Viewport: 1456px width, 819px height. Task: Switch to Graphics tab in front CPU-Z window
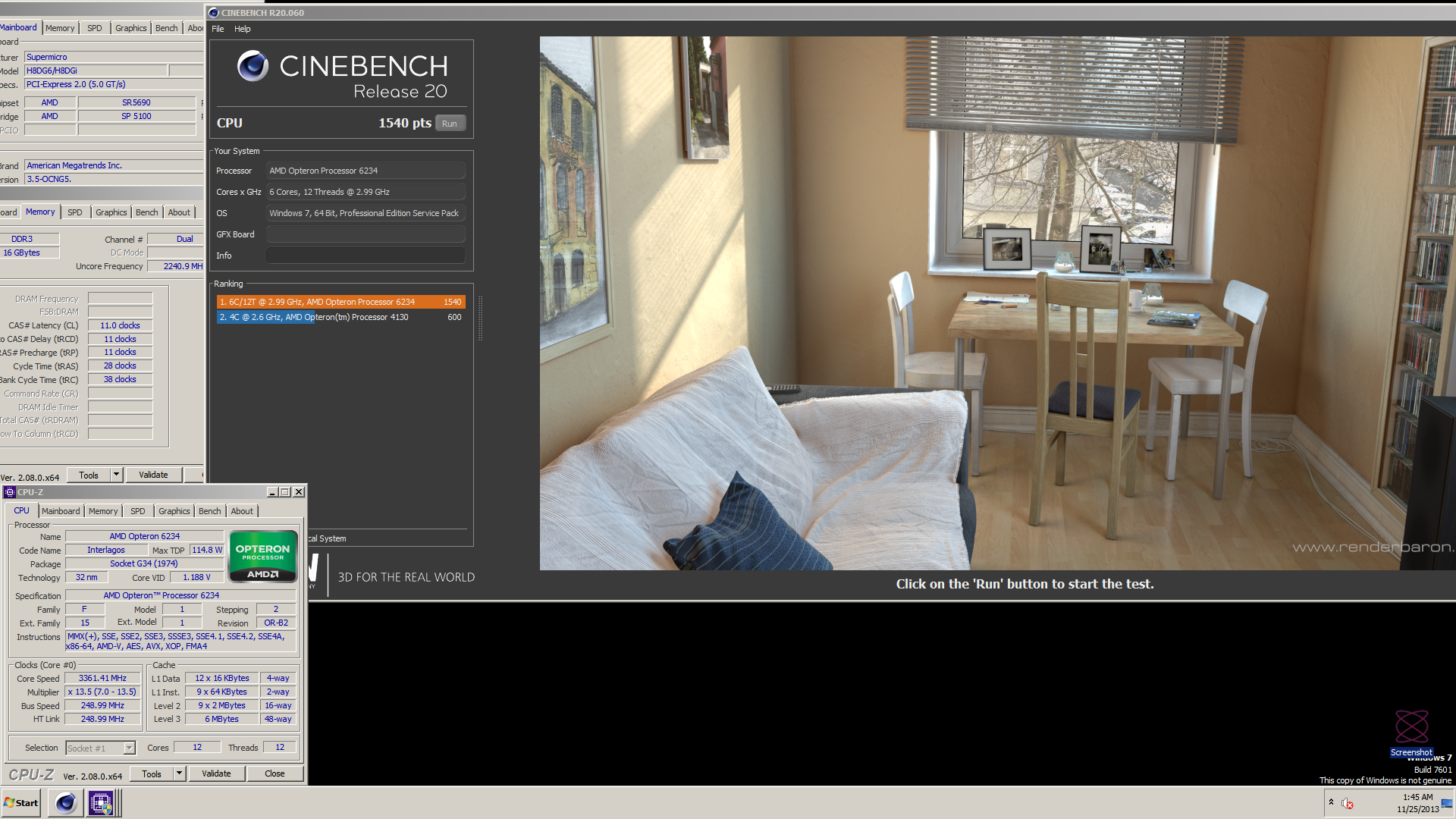coord(174,511)
